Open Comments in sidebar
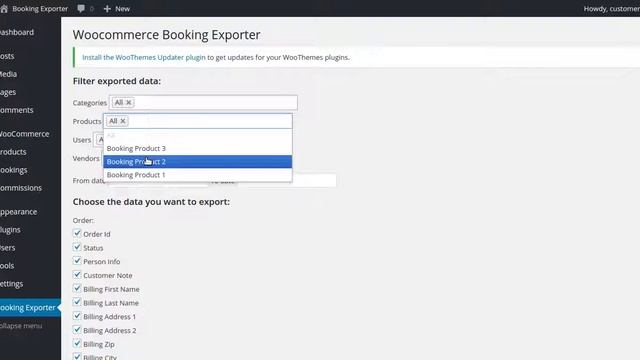This screenshot has width=640, height=360. coord(17,110)
